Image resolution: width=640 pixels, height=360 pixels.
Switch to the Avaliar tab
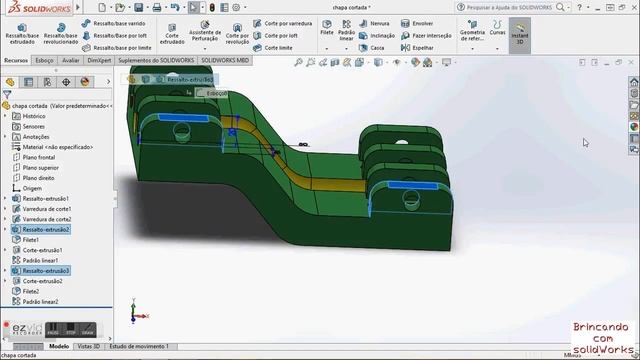coord(71,60)
